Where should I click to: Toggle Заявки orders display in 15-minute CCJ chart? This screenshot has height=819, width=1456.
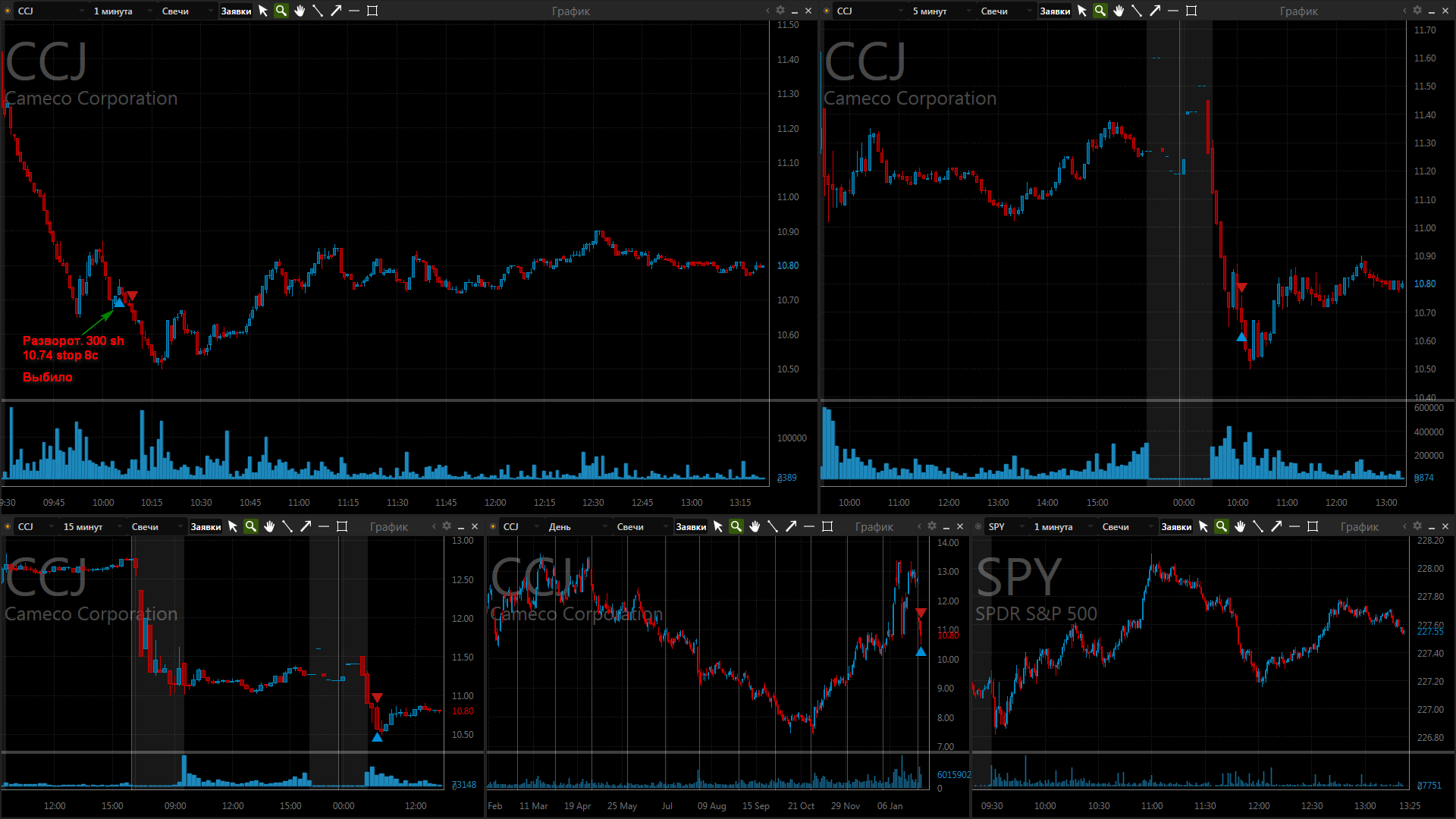206,527
